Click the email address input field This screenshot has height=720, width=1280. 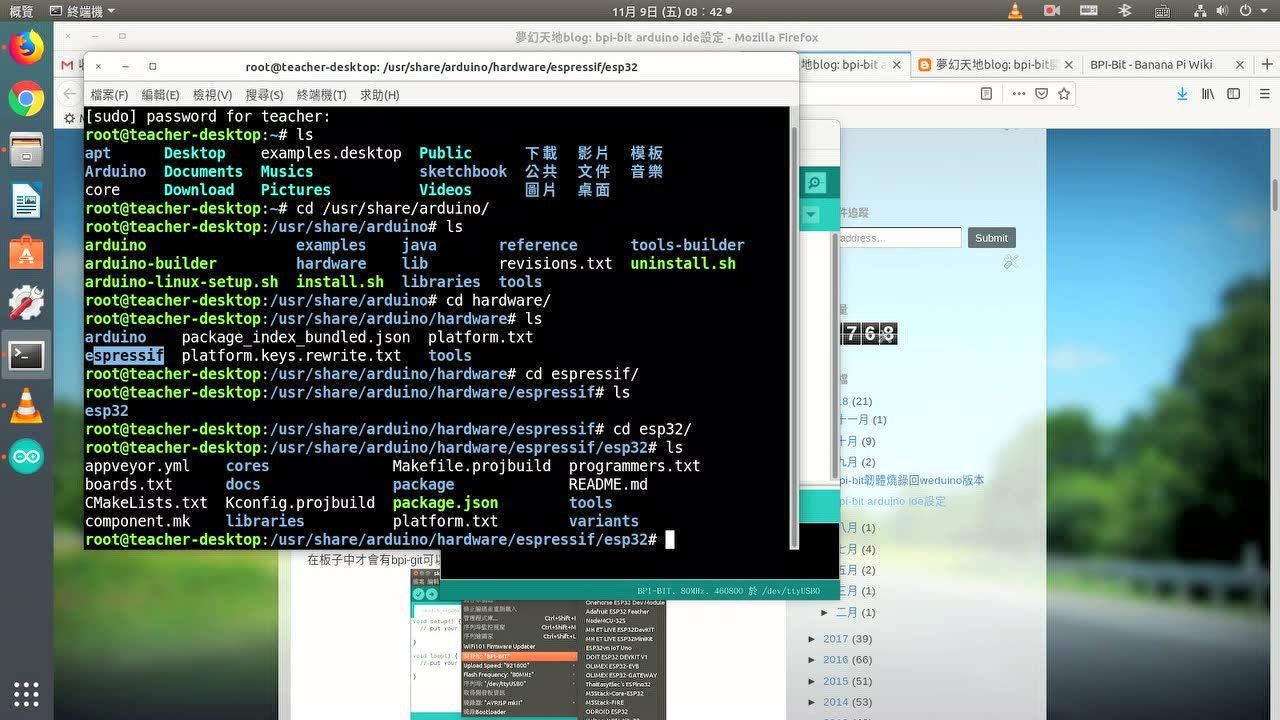[899, 238]
